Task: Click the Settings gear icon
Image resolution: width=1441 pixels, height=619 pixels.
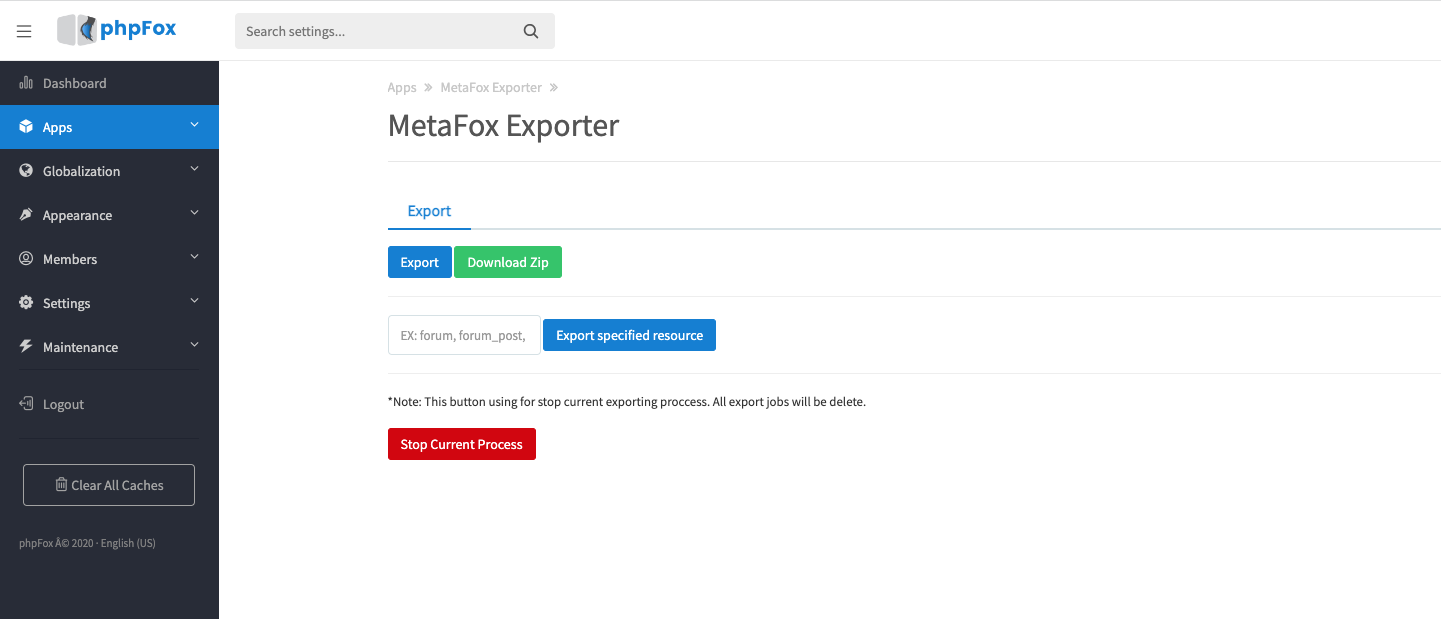Action: pyautogui.click(x=26, y=303)
